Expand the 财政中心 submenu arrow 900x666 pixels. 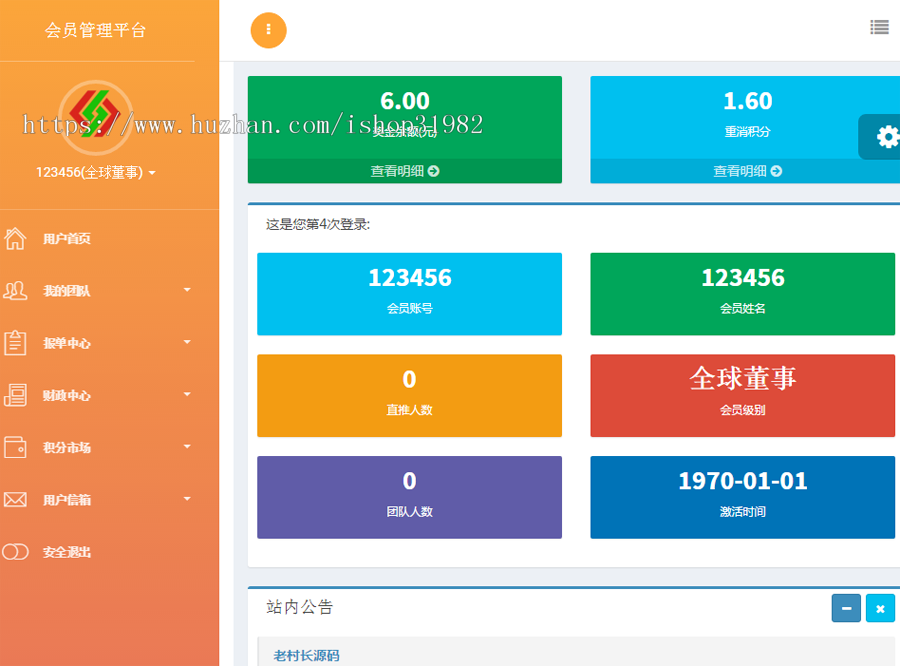pyautogui.click(x=187, y=394)
